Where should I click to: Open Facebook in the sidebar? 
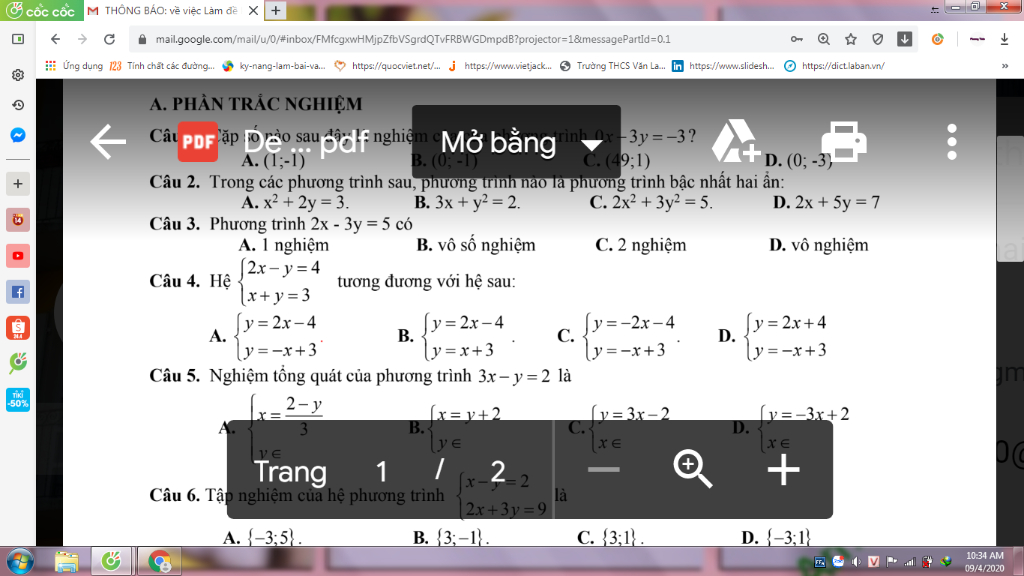tap(18, 292)
